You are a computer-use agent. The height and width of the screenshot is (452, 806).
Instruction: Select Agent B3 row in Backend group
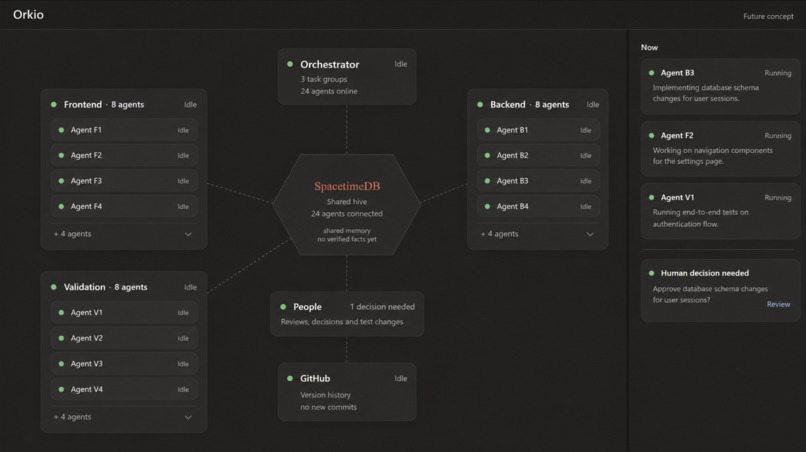tap(538, 181)
